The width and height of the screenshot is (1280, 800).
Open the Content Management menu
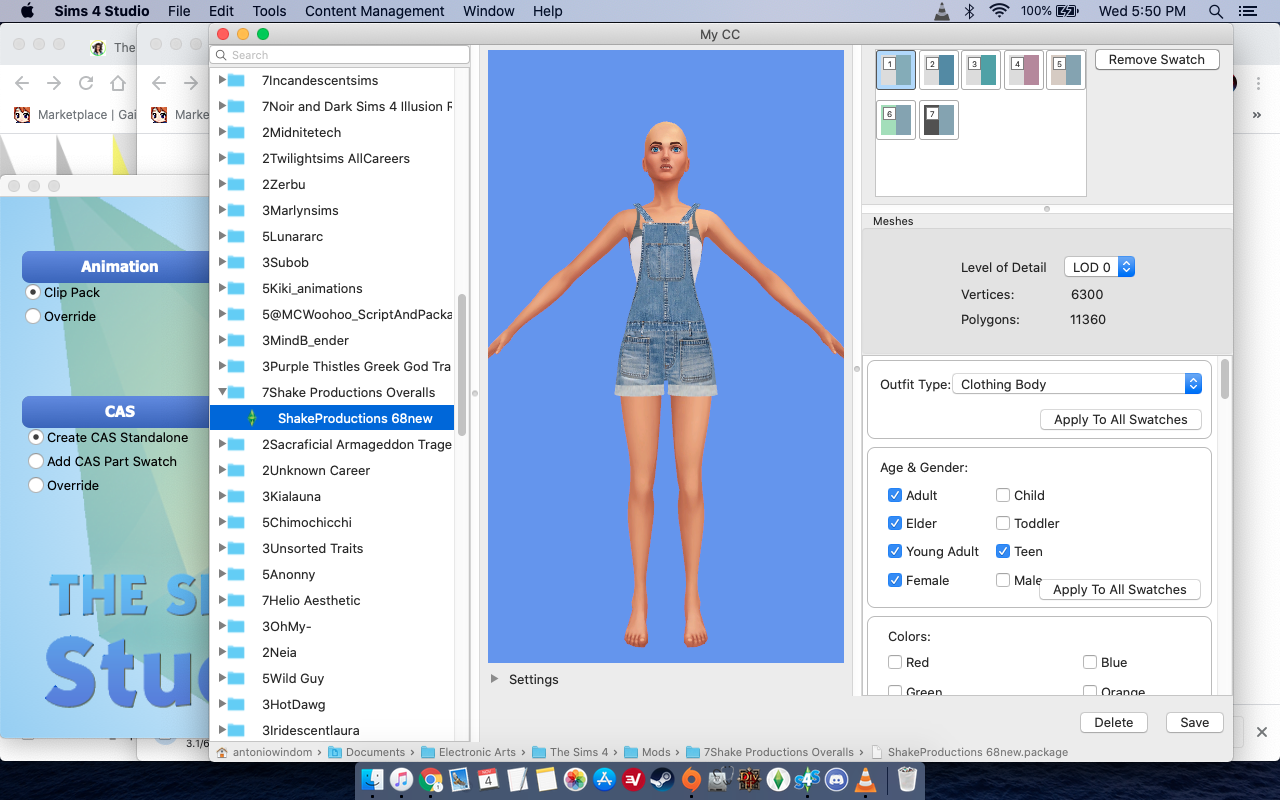click(374, 11)
